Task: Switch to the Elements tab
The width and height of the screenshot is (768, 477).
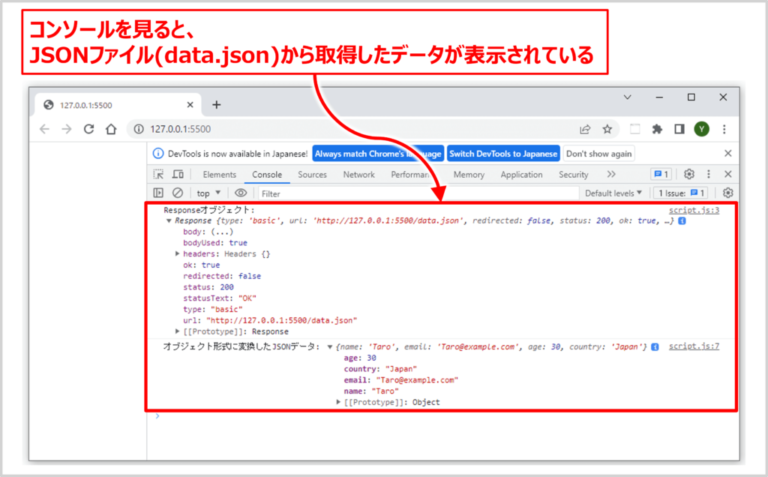Action: pos(219,174)
